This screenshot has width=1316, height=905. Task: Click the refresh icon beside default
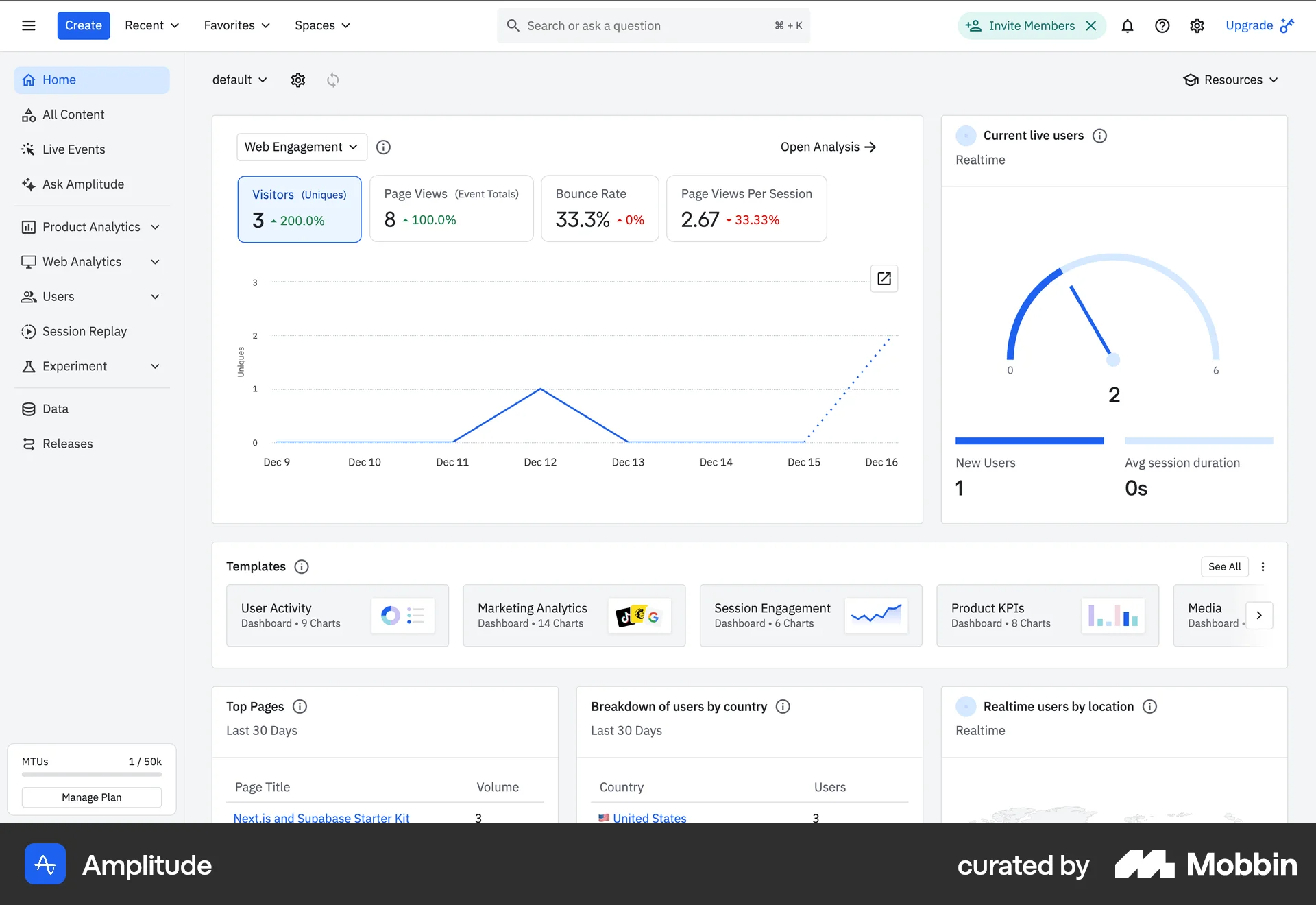tap(332, 80)
